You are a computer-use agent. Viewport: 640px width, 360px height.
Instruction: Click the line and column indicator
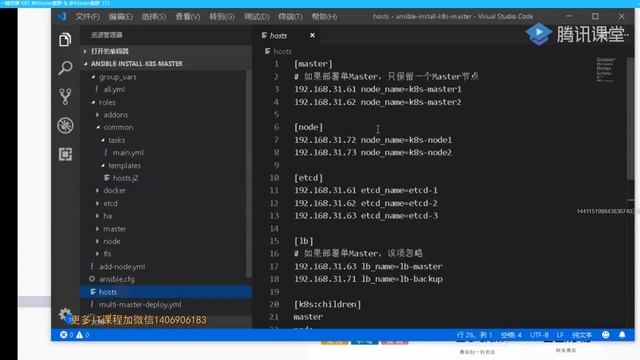[x=475, y=335]
